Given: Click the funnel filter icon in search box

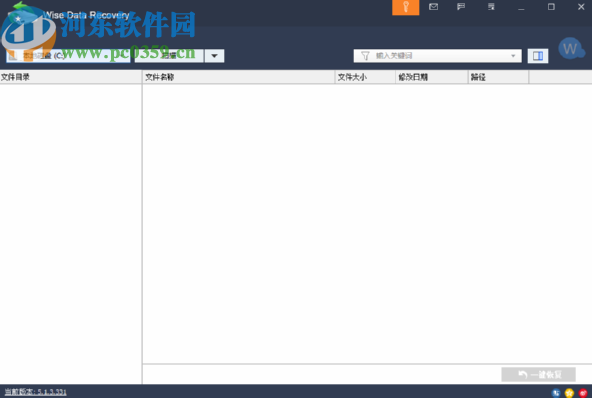Looking at the screenshot, I should [x=365, y=56].
